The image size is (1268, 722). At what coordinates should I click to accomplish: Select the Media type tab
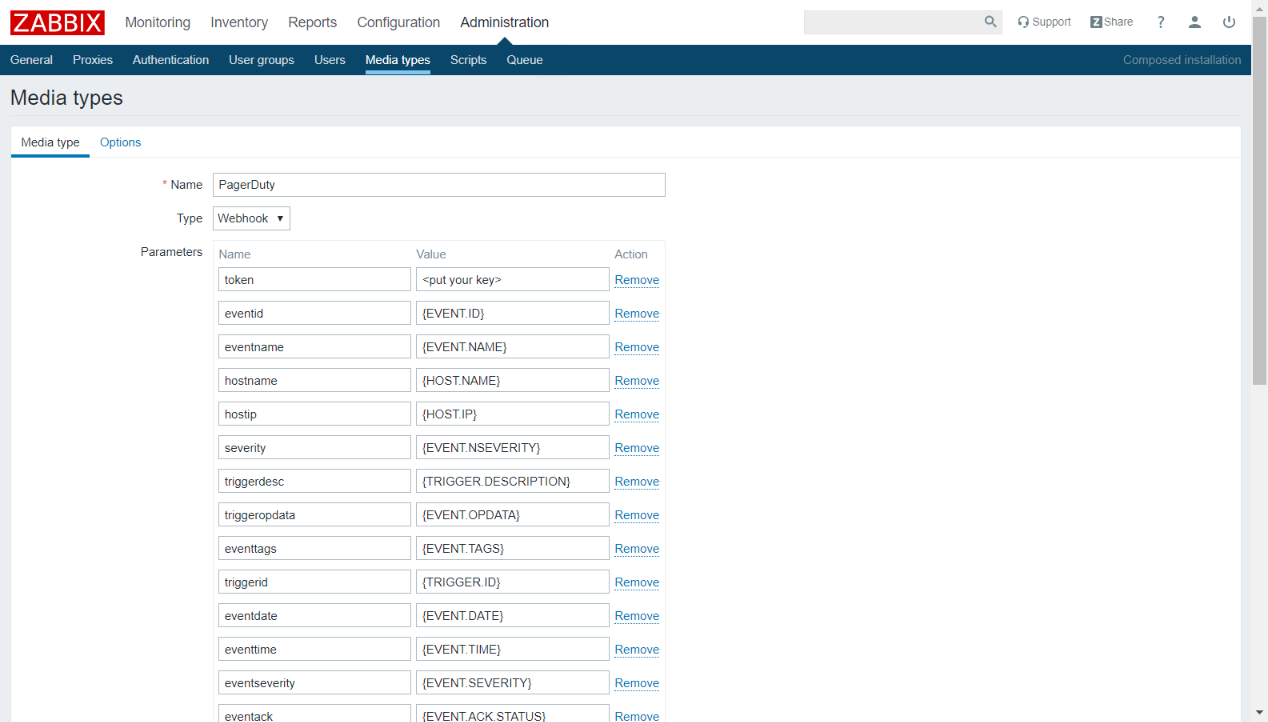coord(50,142)
